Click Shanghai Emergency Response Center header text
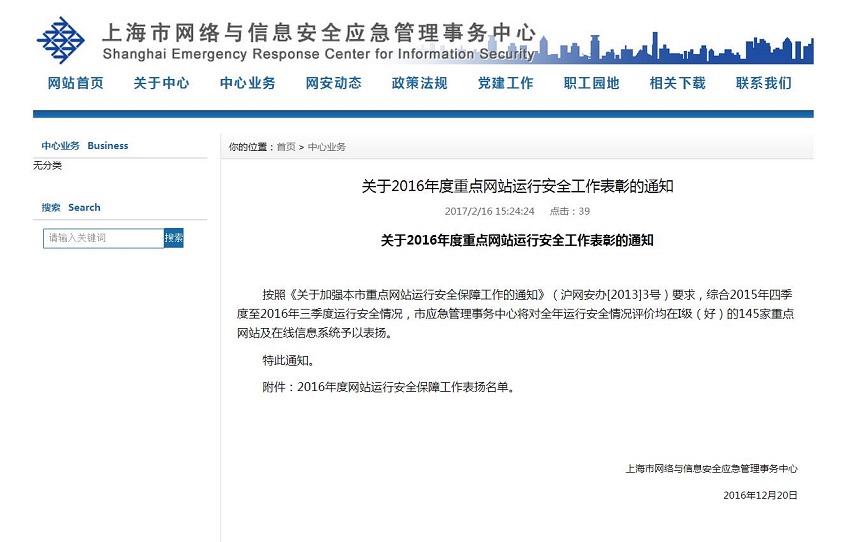 (x=319, y=54)
